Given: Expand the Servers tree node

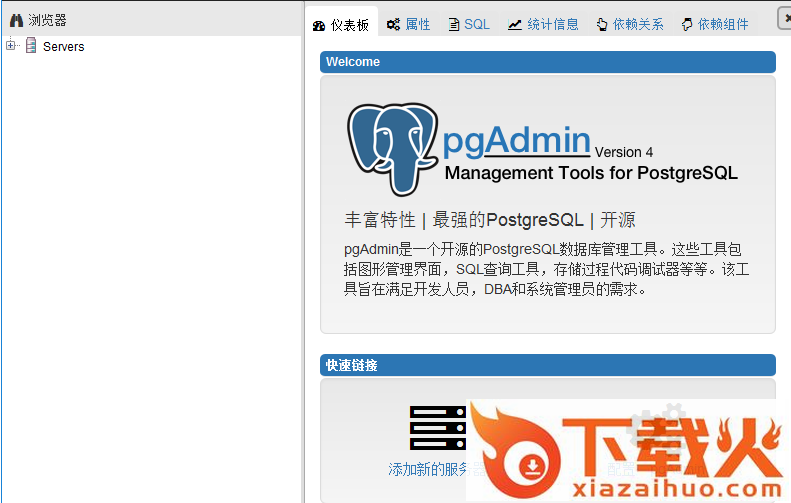Looking at the screenshot, I should (x=10, y=45).
